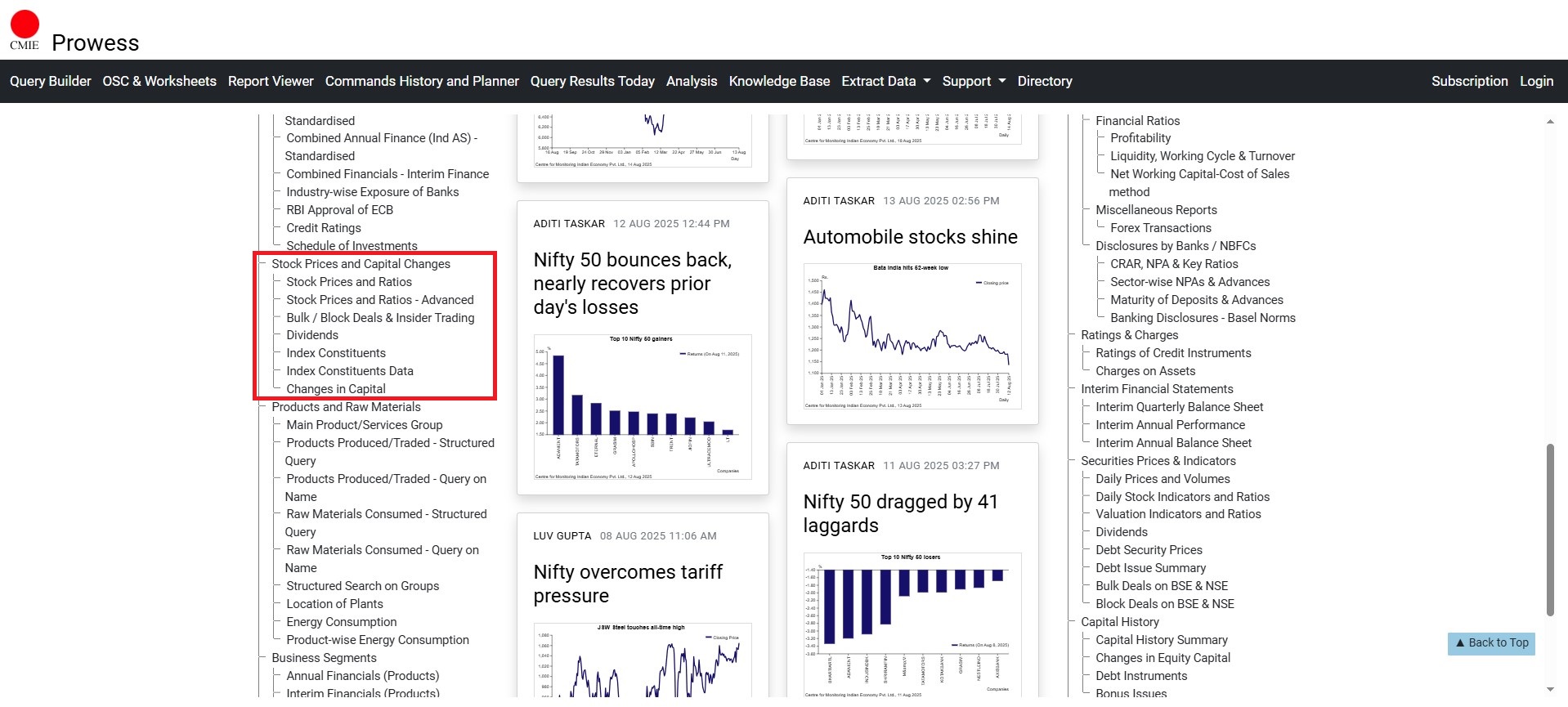Select Bulk / Block Deals & Insider Trading
The width and height of the screenshot is (1568, 707).
pyautogui.click(x=379, y=318)
